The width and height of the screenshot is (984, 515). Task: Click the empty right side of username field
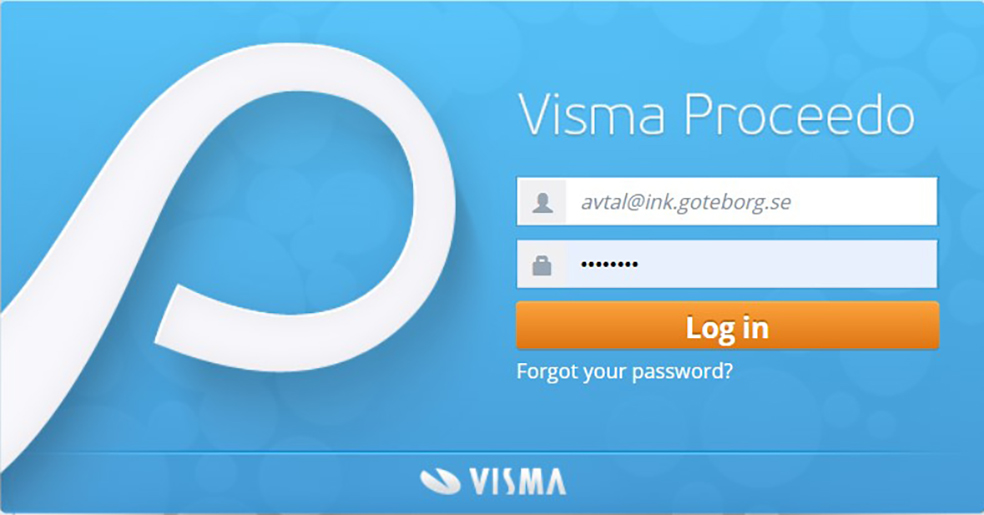(x=866, y=202)
